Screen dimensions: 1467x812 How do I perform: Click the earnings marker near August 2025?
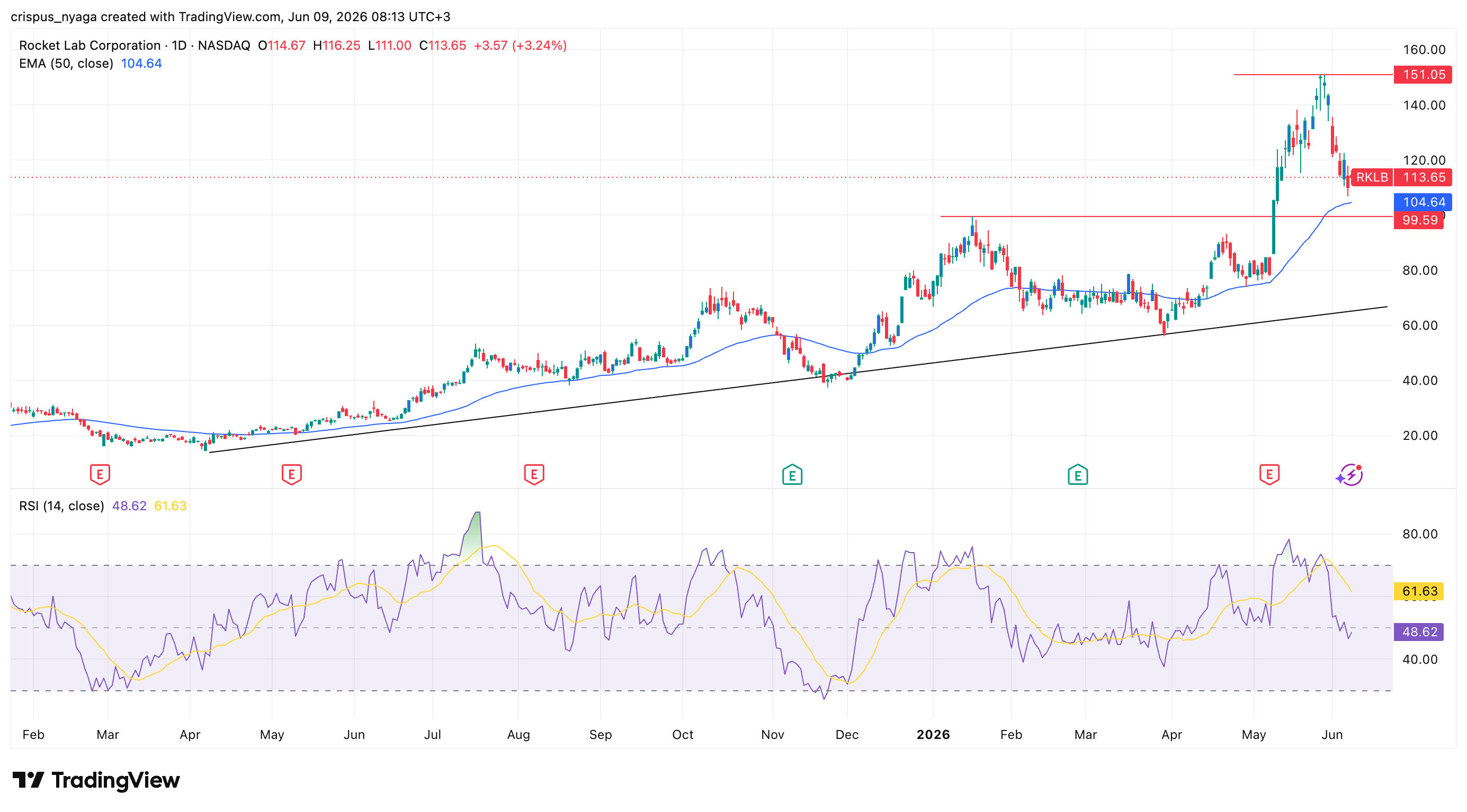pos(534,474)
